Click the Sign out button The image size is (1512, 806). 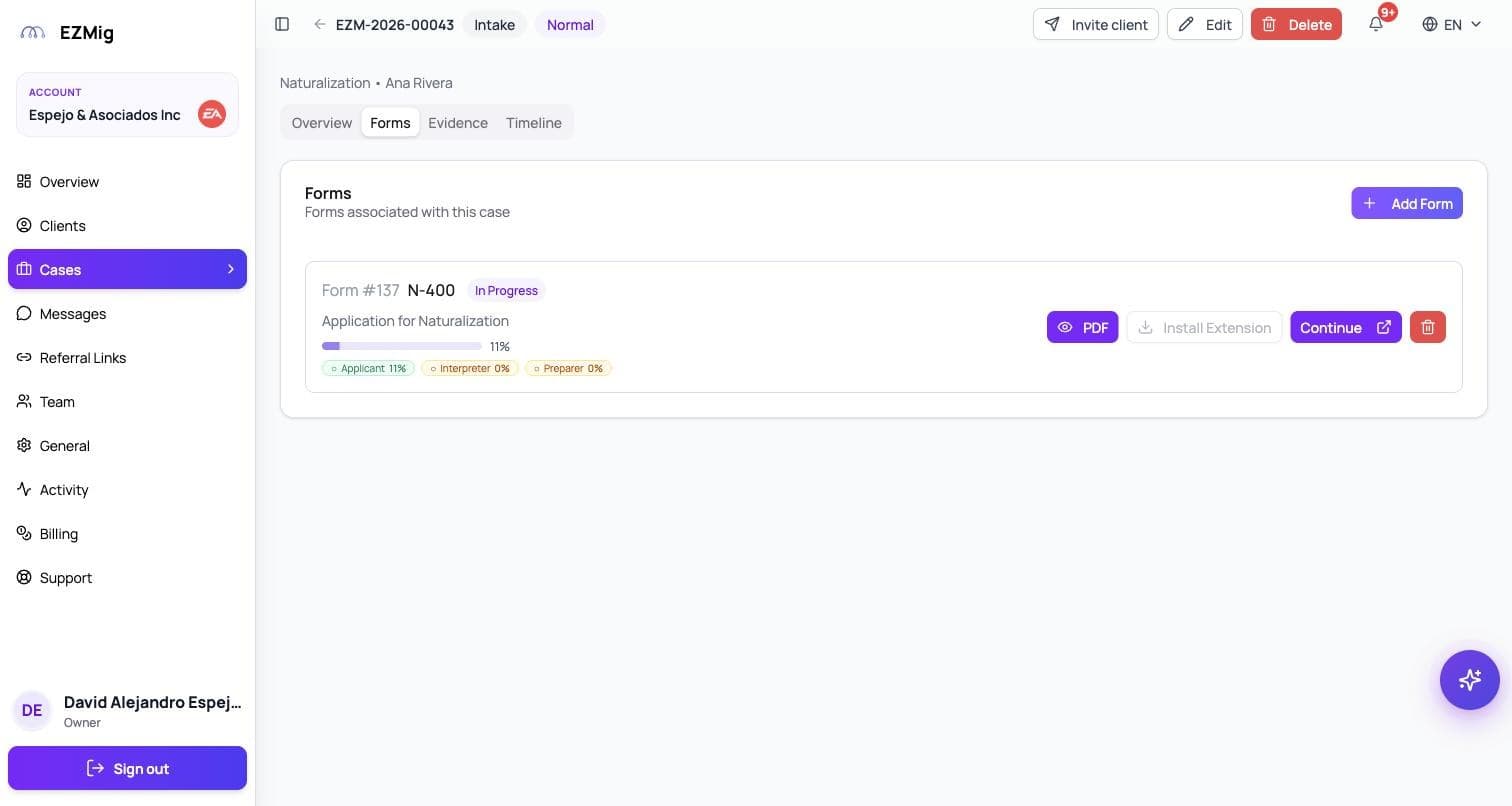tap(127, 768)
